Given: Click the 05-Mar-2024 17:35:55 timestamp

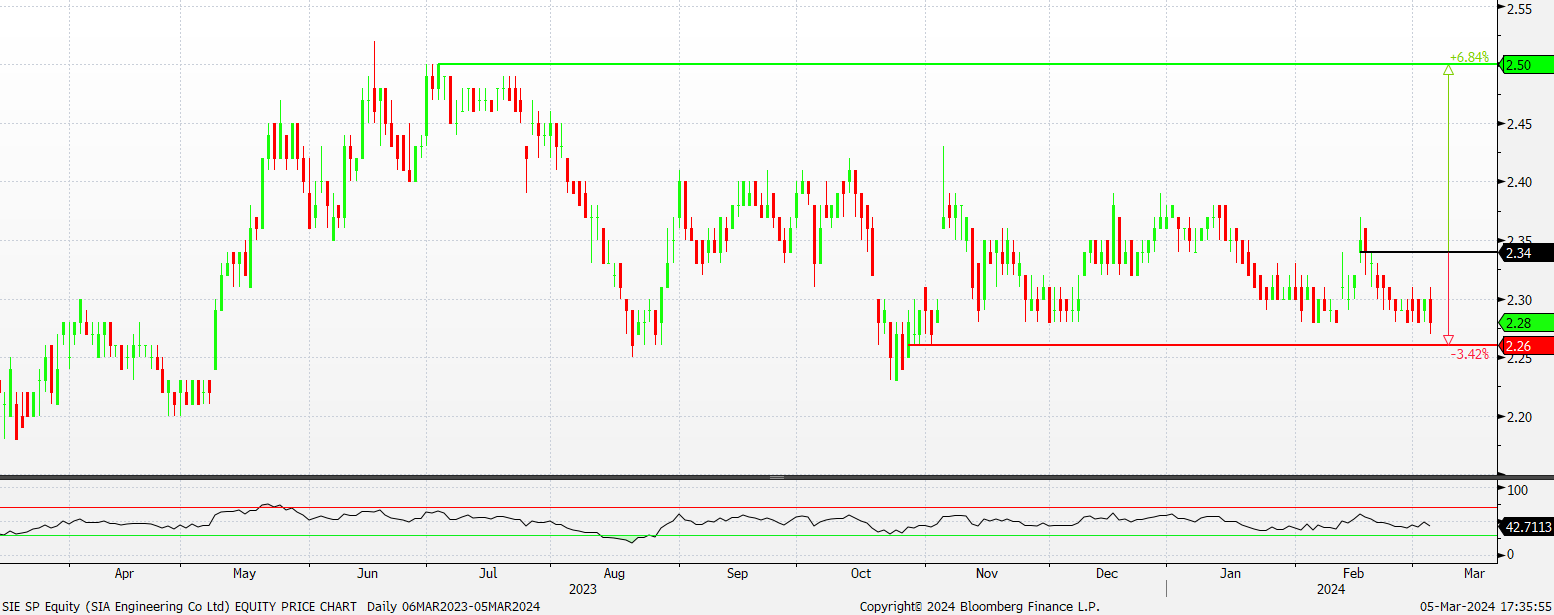Looking at the screenshot, I should point(1487,606).
